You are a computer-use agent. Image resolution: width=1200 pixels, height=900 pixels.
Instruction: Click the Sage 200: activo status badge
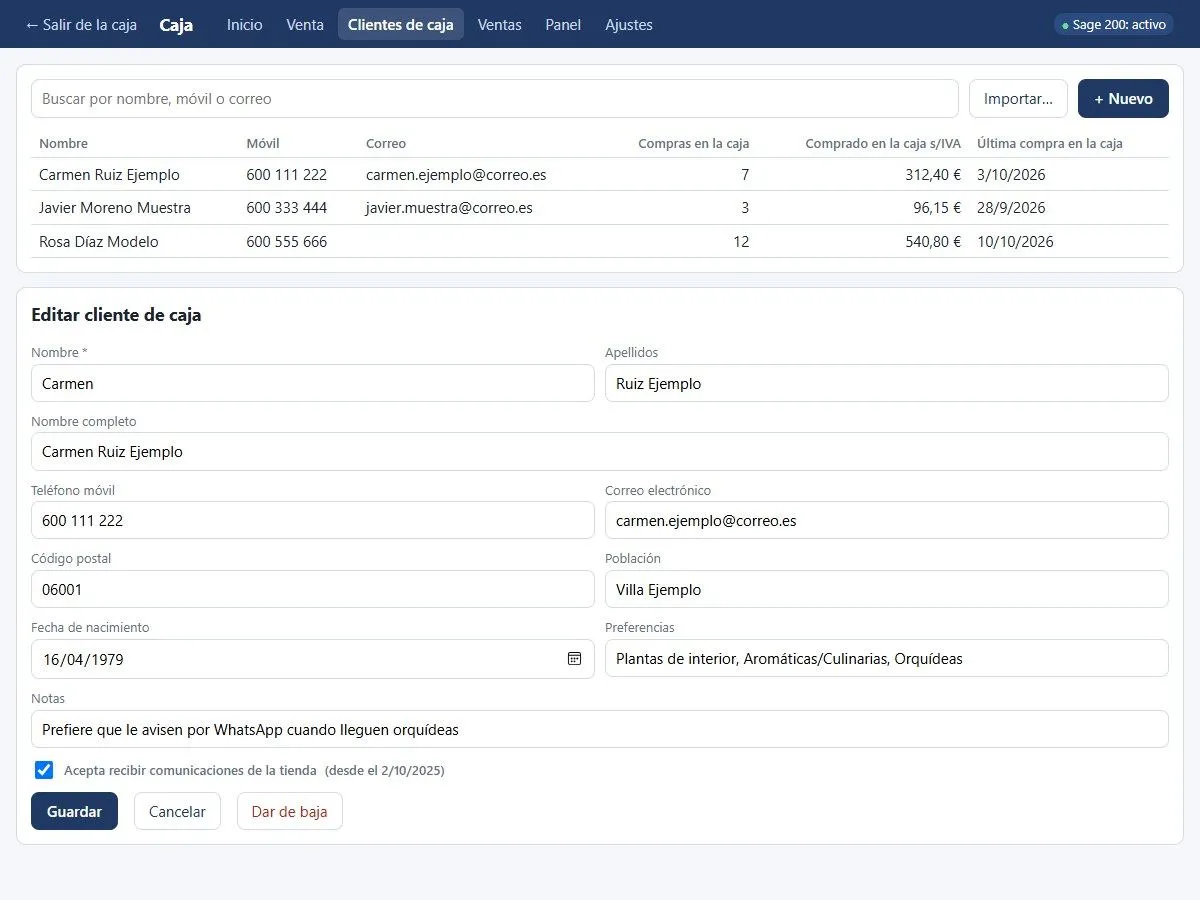(1114, 25)
